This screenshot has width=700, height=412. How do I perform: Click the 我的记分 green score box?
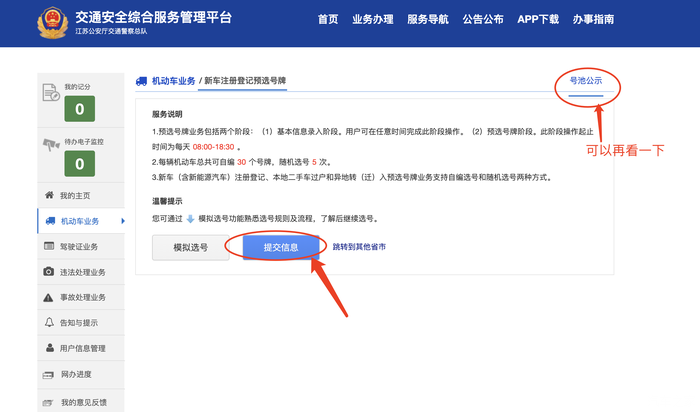[80, 109]
